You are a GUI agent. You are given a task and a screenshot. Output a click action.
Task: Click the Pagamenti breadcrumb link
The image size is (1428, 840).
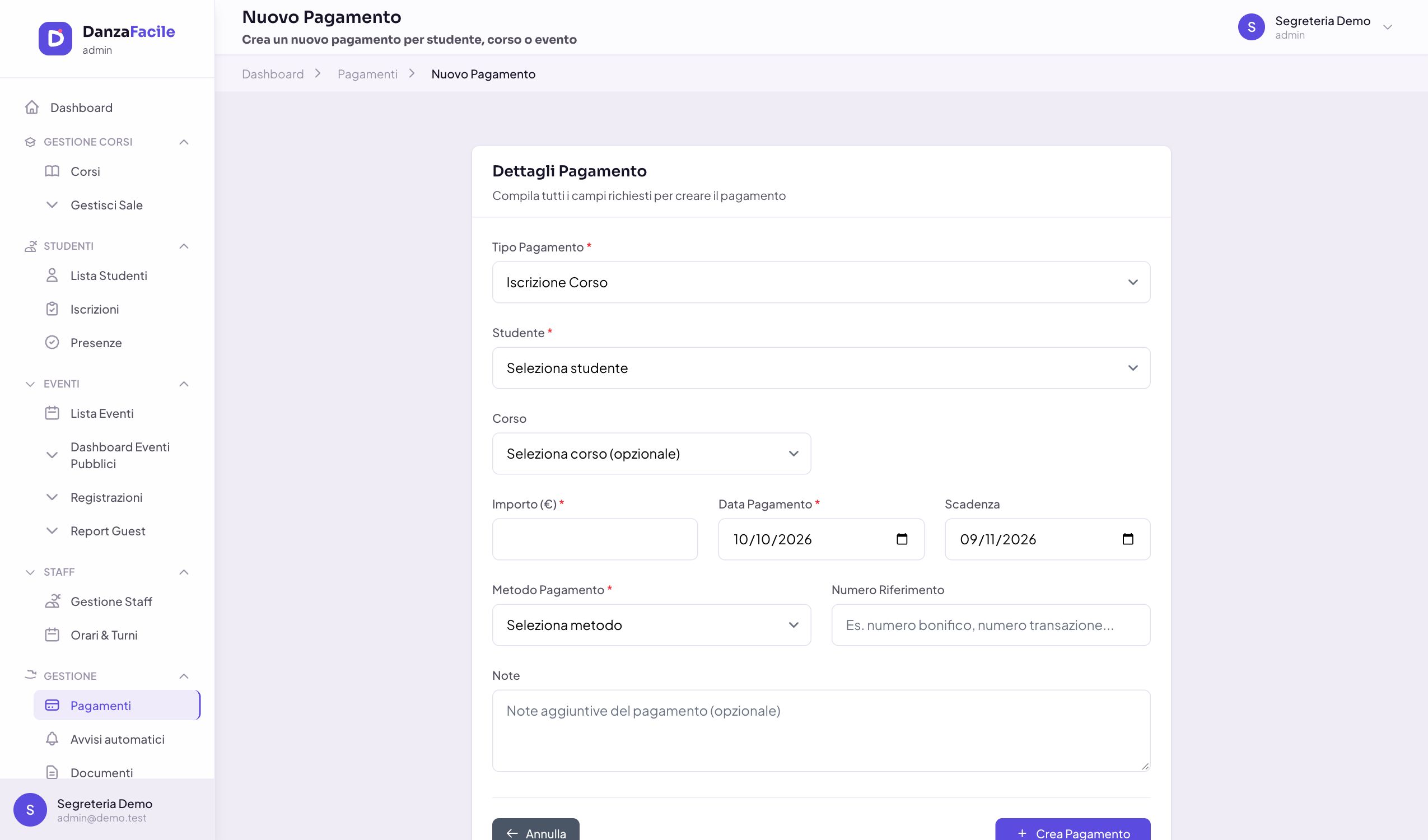tap(367, 74)
